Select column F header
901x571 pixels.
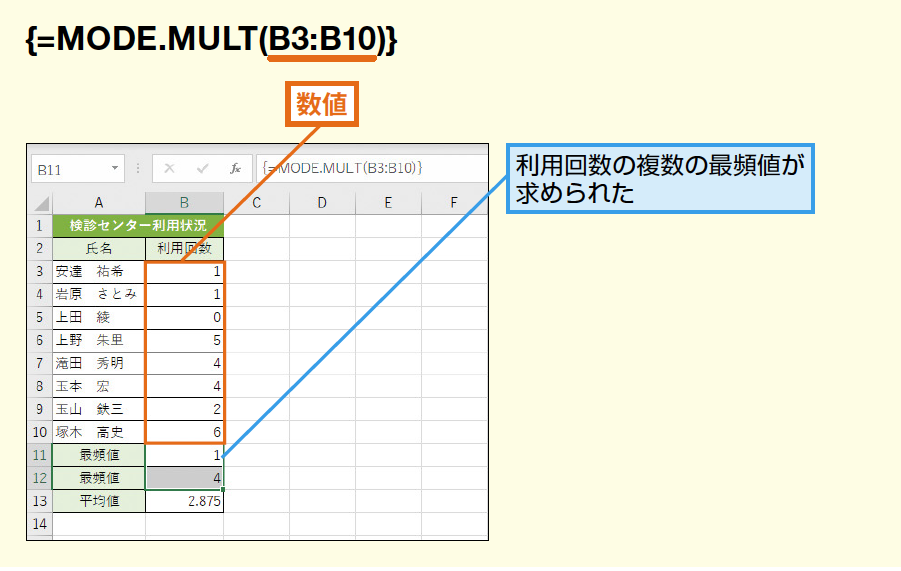click(x=453, y=203)
